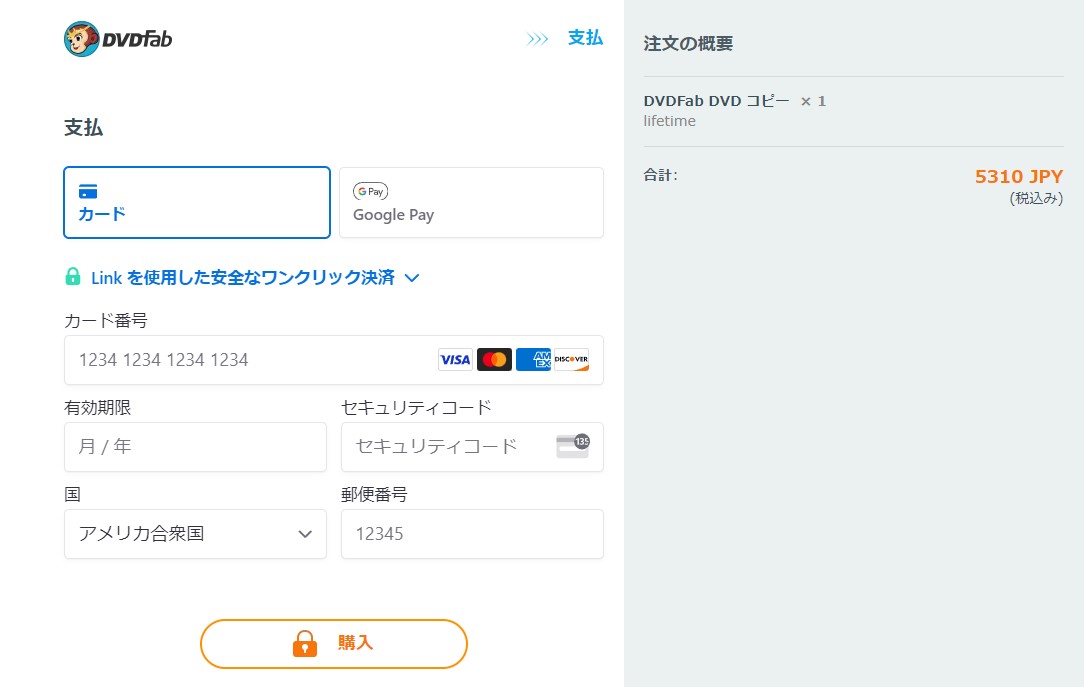Click the 5310 JPY total amount
1084x687 pixels.
tap(1019, 176)
